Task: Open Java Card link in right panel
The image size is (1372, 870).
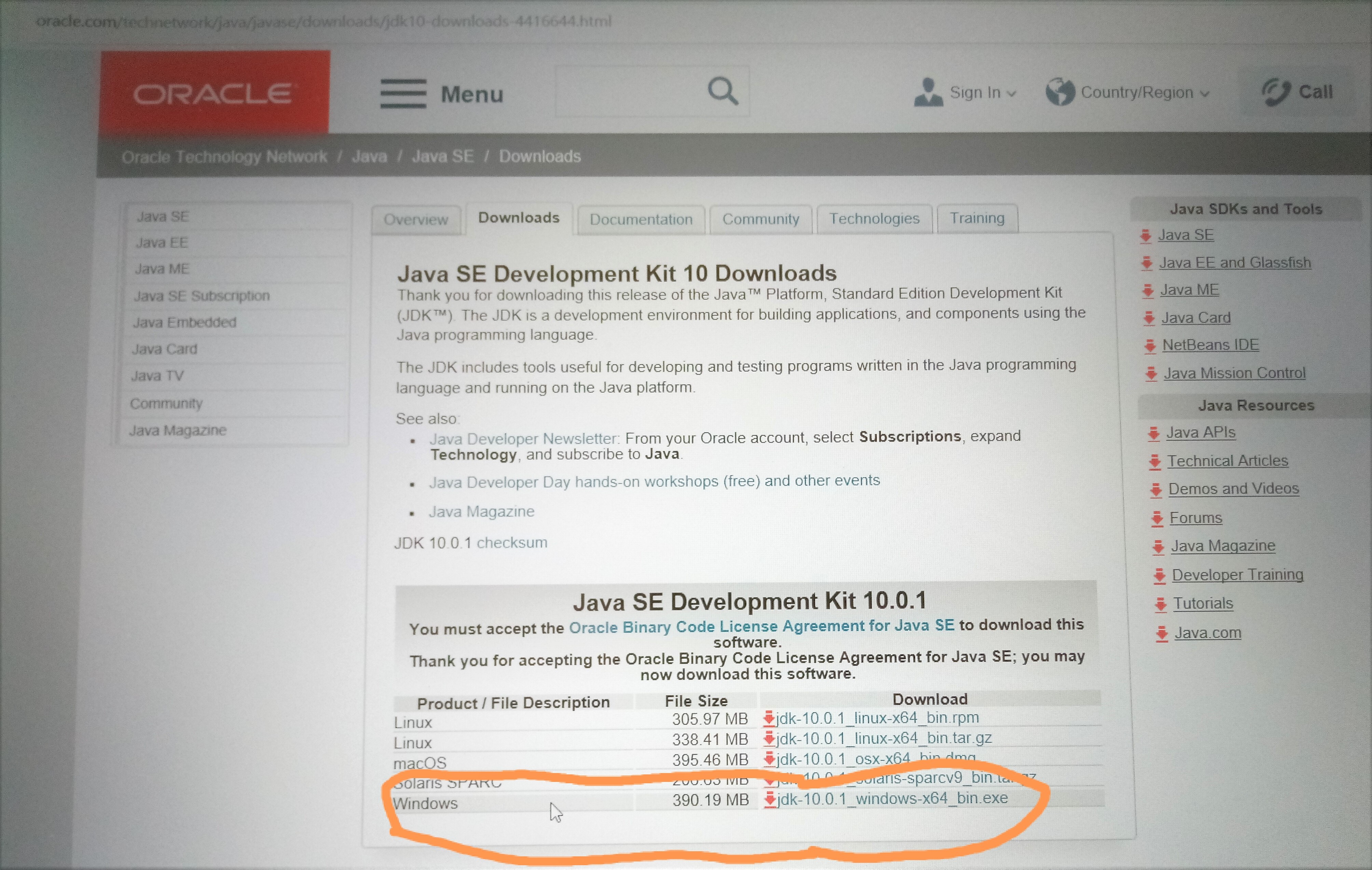Action: tap(1196, 318)
